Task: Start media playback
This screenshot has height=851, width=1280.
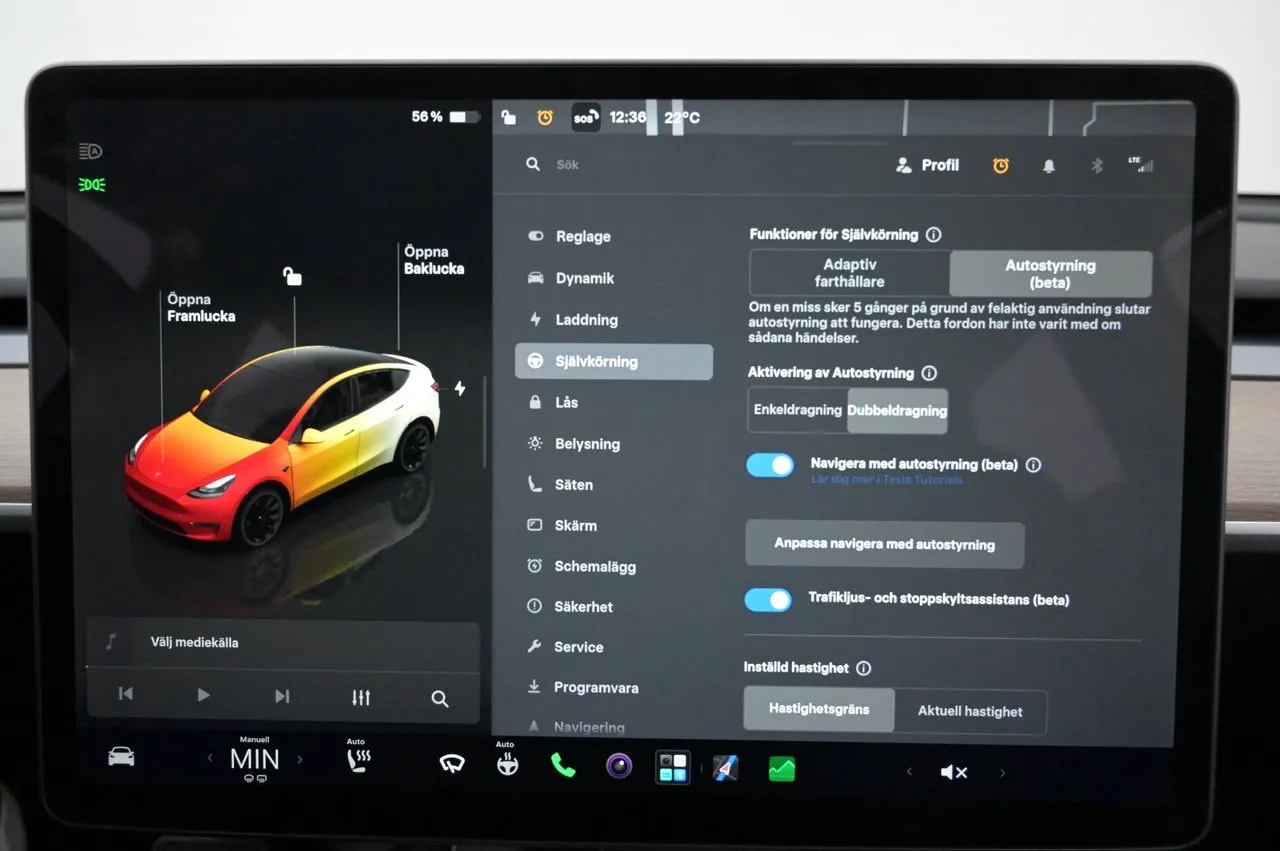Action: pyautogui.click(x=203, y=695)
